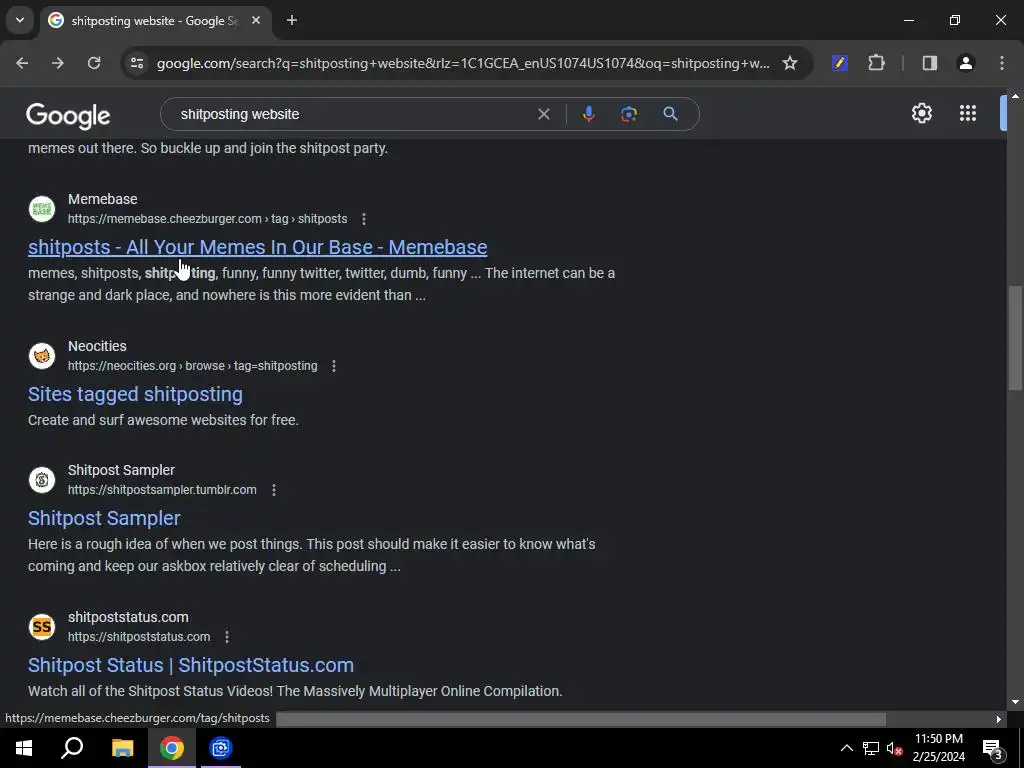Open more options for Shitpost Sampler result
Screen dimensions: 1024x768
click(x=274, y=490)
